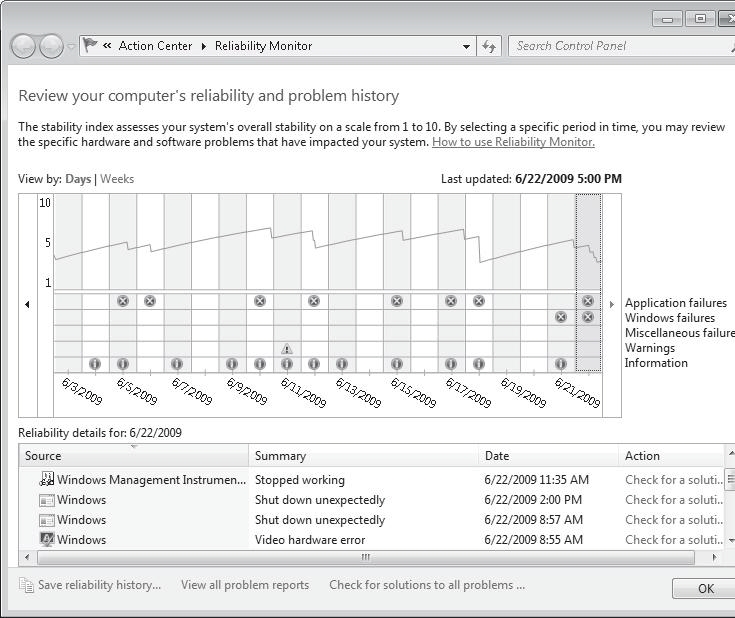
Task: Select the 6/22/2009 column in the chart
Action: (588, 282)
